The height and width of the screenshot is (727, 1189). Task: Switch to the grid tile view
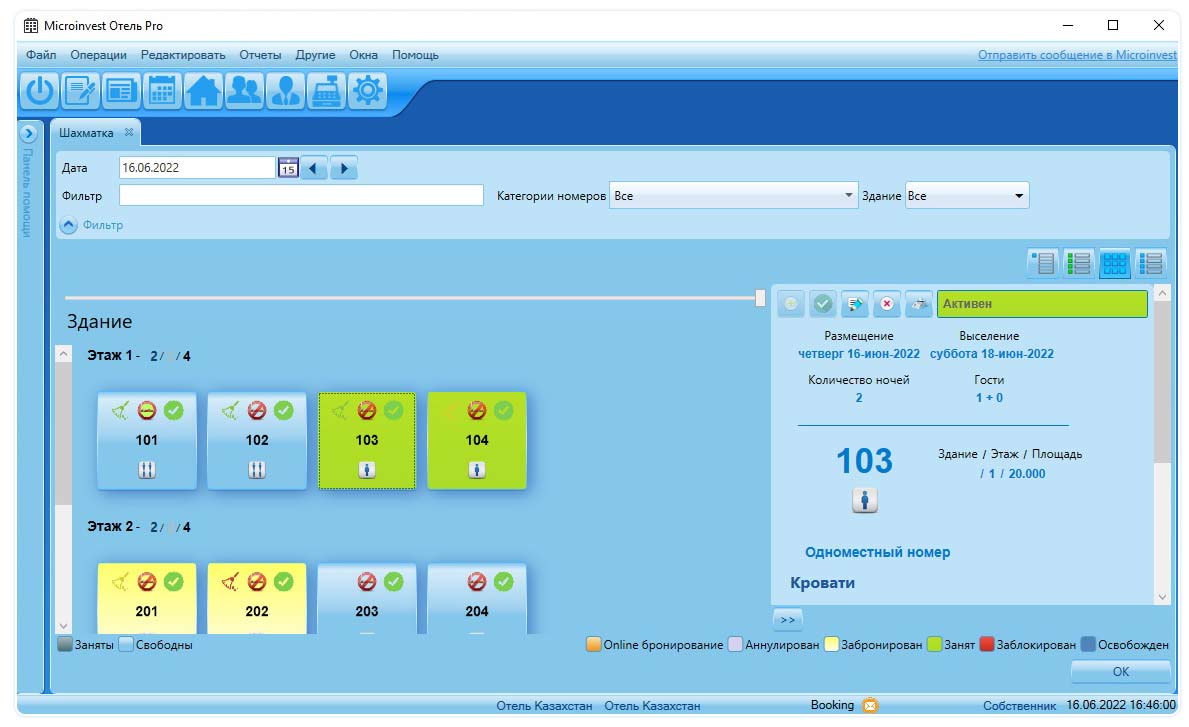tap(1114, 264)
